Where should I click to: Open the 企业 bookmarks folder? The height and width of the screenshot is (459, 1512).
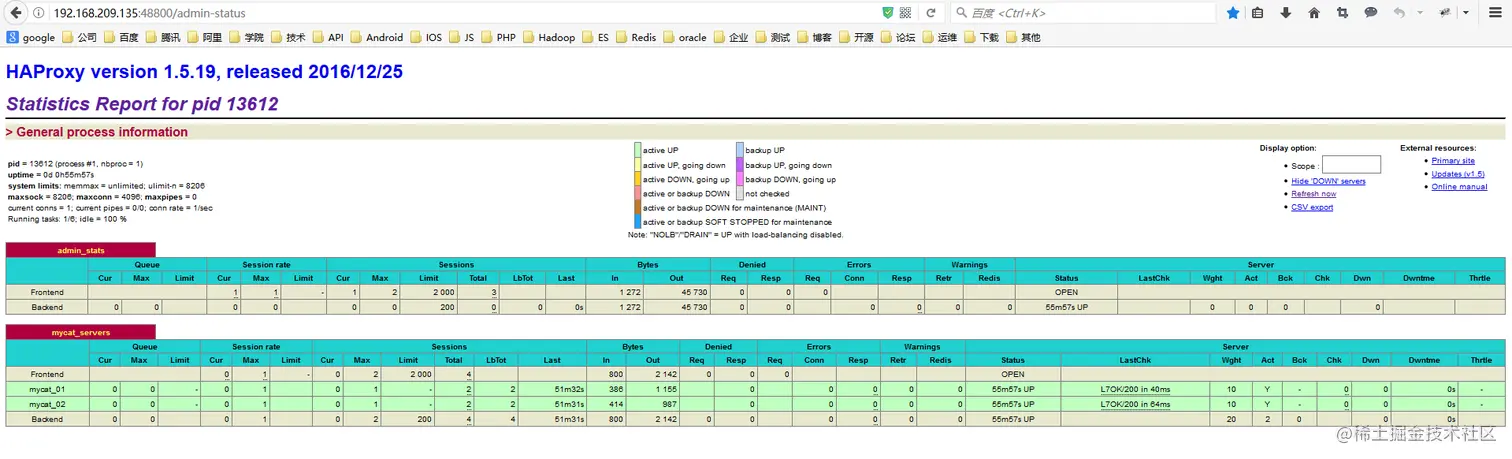(731, 37)
